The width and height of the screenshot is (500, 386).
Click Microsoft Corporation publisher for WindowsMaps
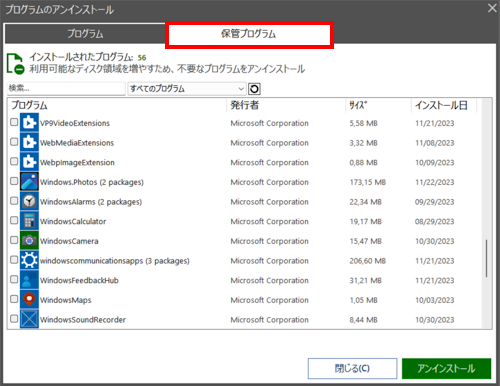click(269, 300)
